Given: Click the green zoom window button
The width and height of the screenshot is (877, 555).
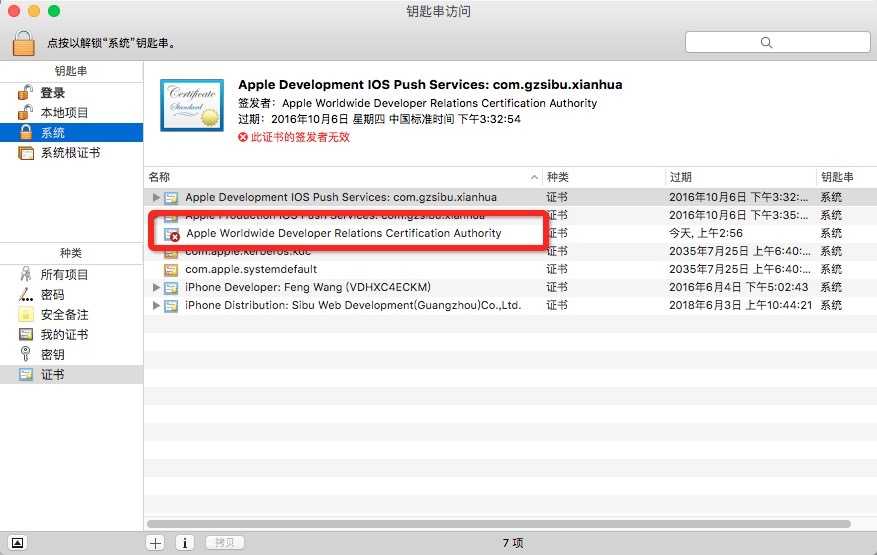Looking at the screenshot, I should coord(54,11).
